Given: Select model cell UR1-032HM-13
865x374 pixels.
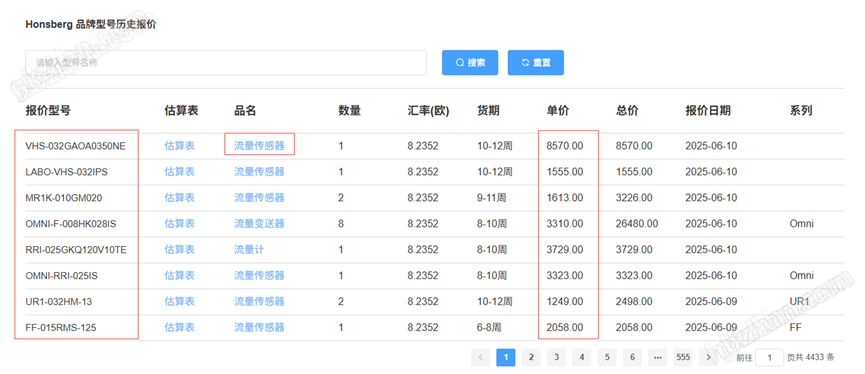Looking at the screenshot, I should pos(58,302).
